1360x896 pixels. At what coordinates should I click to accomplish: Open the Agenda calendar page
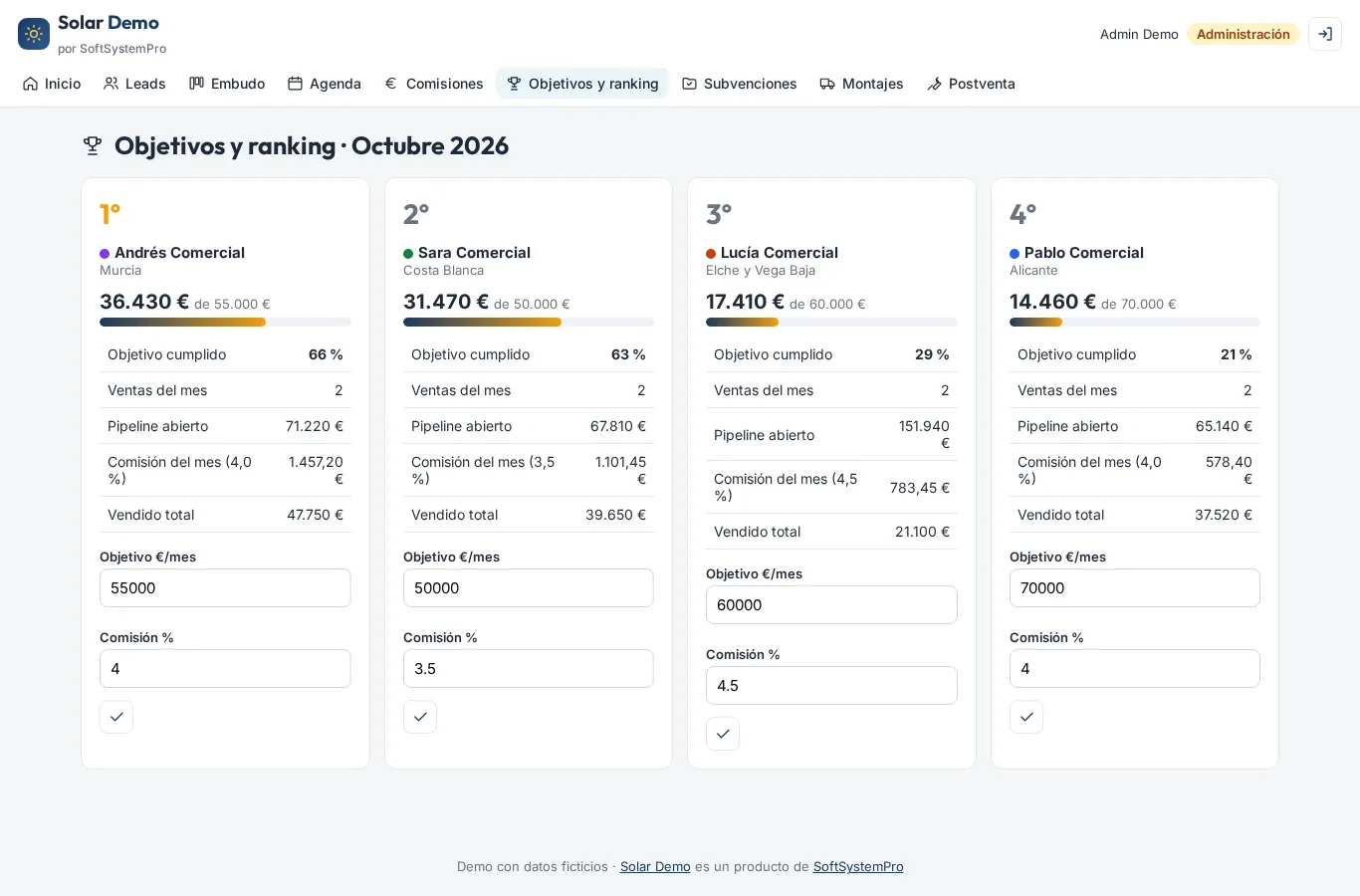325,84
